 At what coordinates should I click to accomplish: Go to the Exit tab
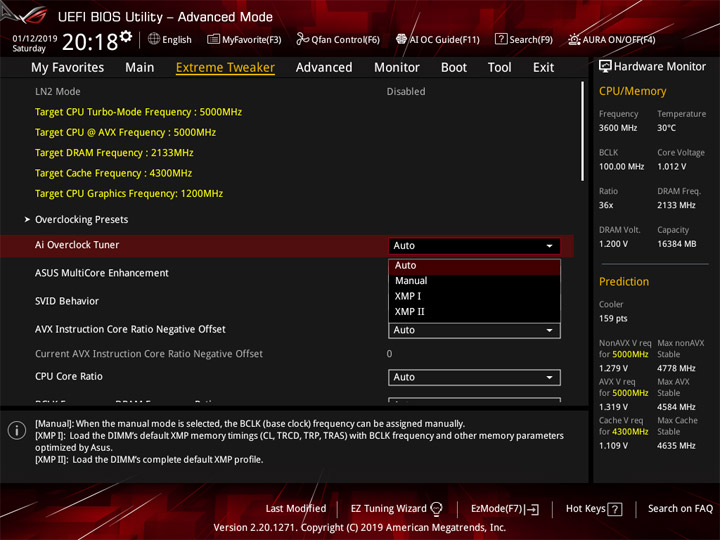tap(543, 68)
